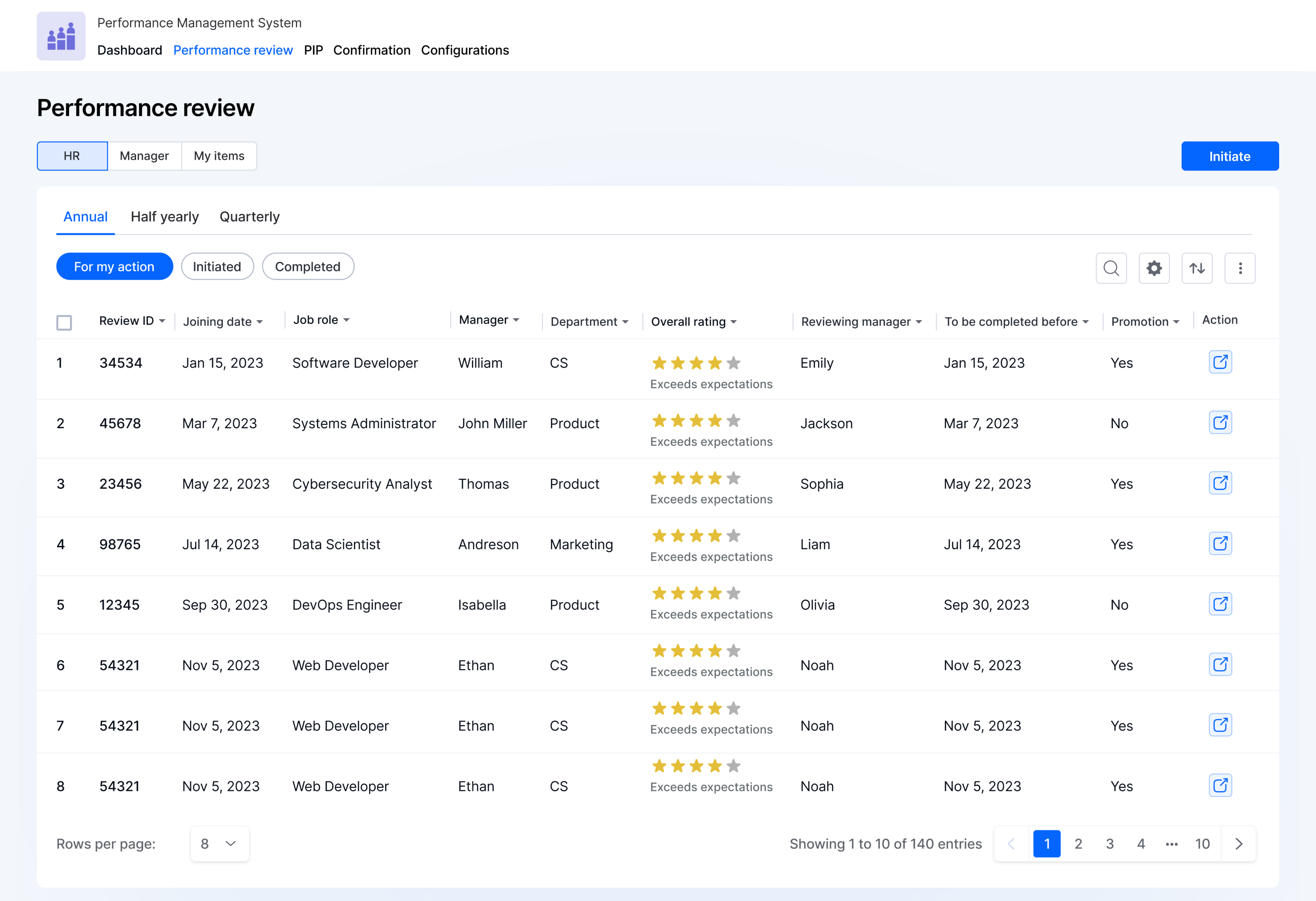The height and width of the screenshot is (901, 1316).
Task: Expand the Rows per page dropdown
Action: (x=219, y=844)
